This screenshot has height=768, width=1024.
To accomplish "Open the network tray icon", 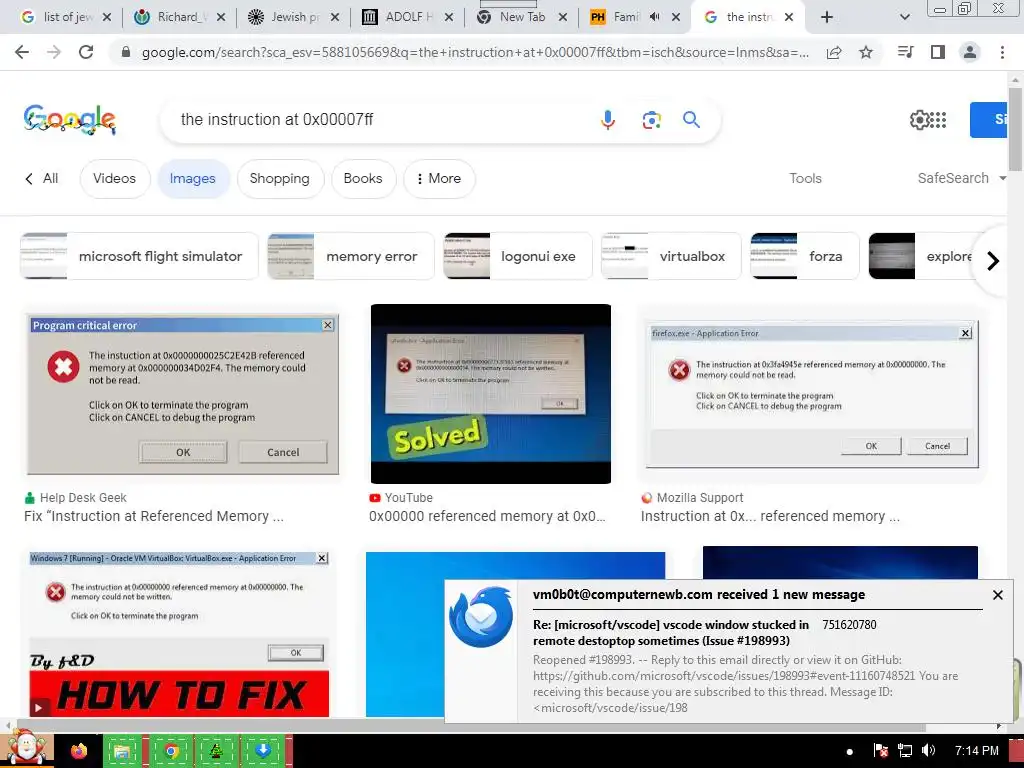I will tap(904, 750).
